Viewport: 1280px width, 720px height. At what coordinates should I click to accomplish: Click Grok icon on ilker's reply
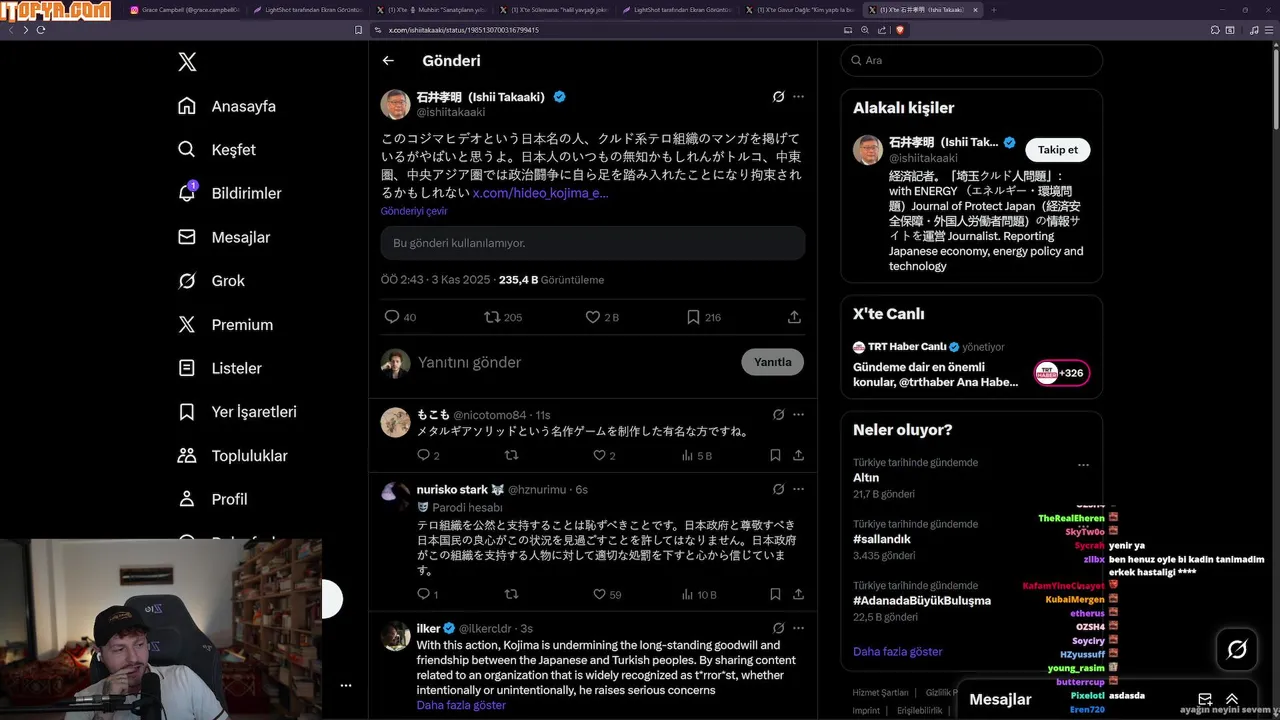click(x=778, y=628)
